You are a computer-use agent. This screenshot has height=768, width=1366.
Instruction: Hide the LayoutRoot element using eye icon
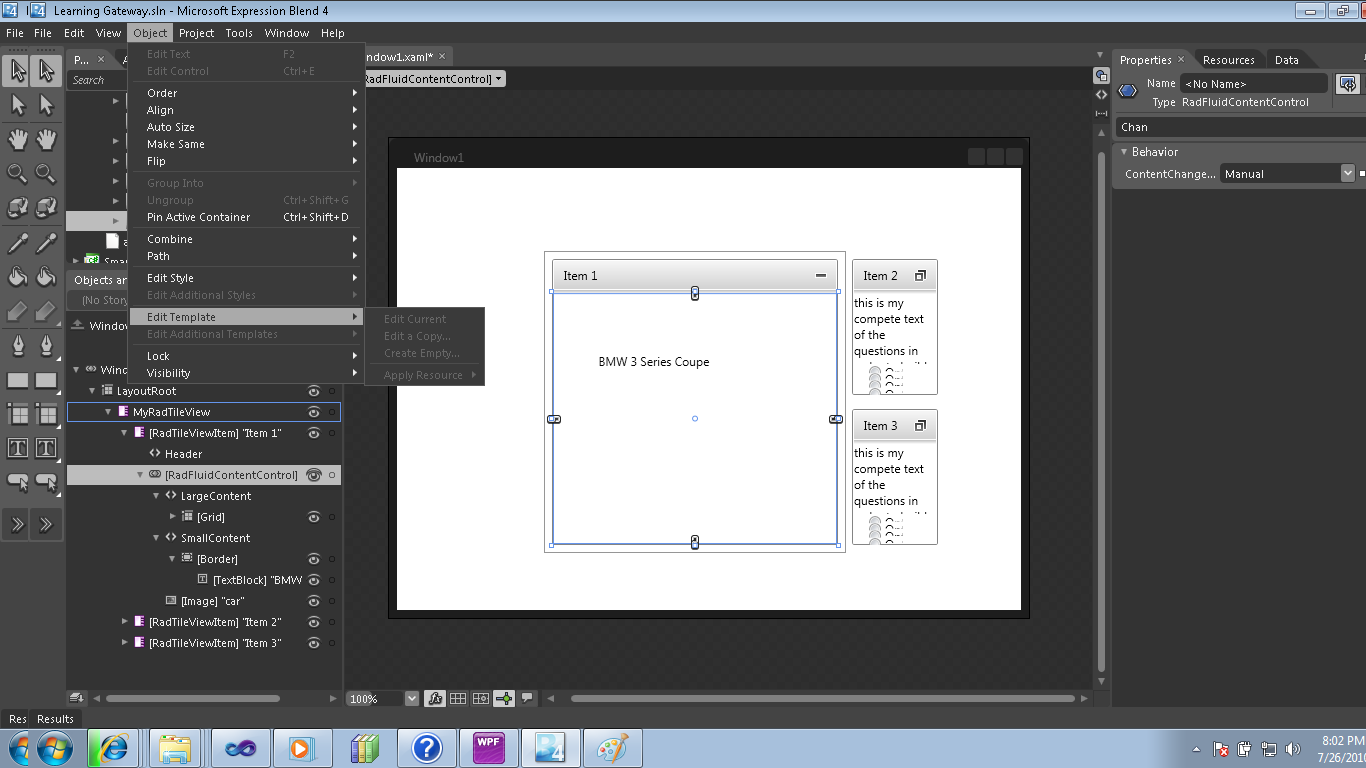[x=314, y=391]
